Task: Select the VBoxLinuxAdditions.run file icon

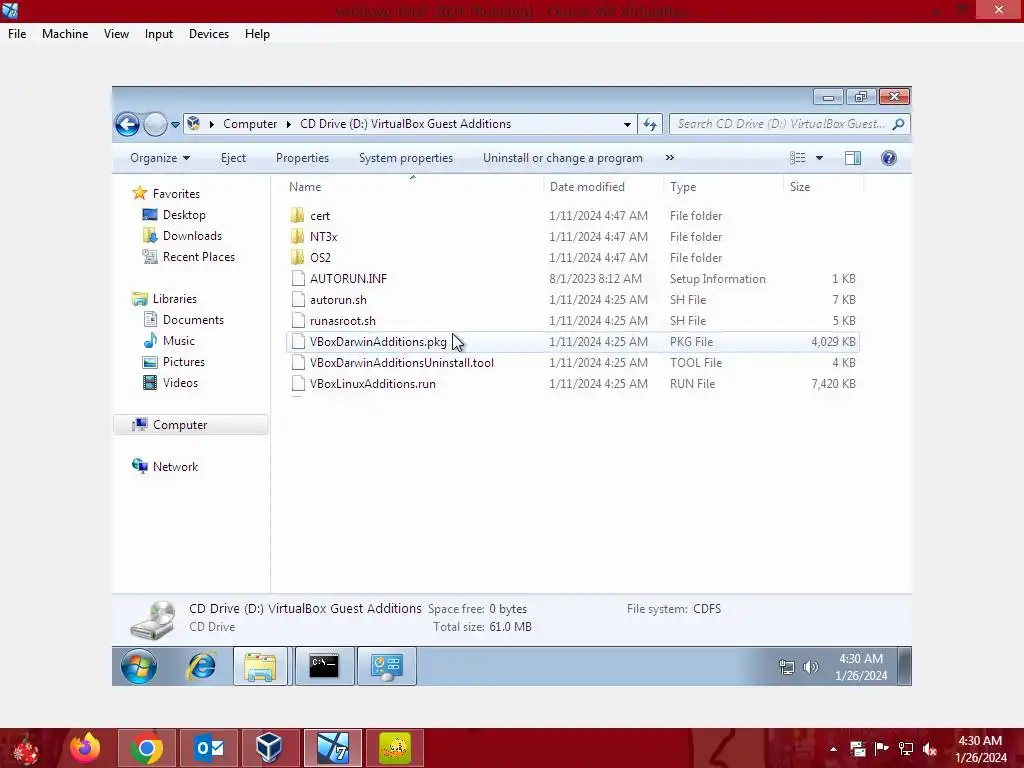Action: pyautogui.click(x=298, y=384)
